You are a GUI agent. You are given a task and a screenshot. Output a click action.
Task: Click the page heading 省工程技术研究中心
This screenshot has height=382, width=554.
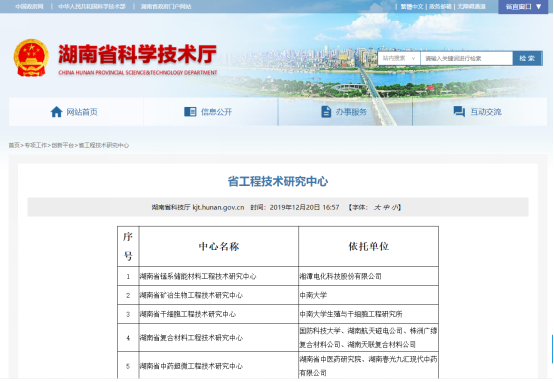coord(278,181)
